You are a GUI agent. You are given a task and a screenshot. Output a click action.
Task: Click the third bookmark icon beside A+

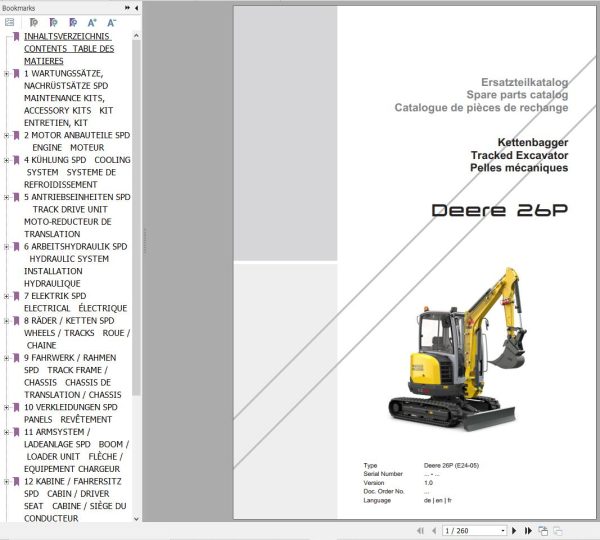tap(73, 23)
